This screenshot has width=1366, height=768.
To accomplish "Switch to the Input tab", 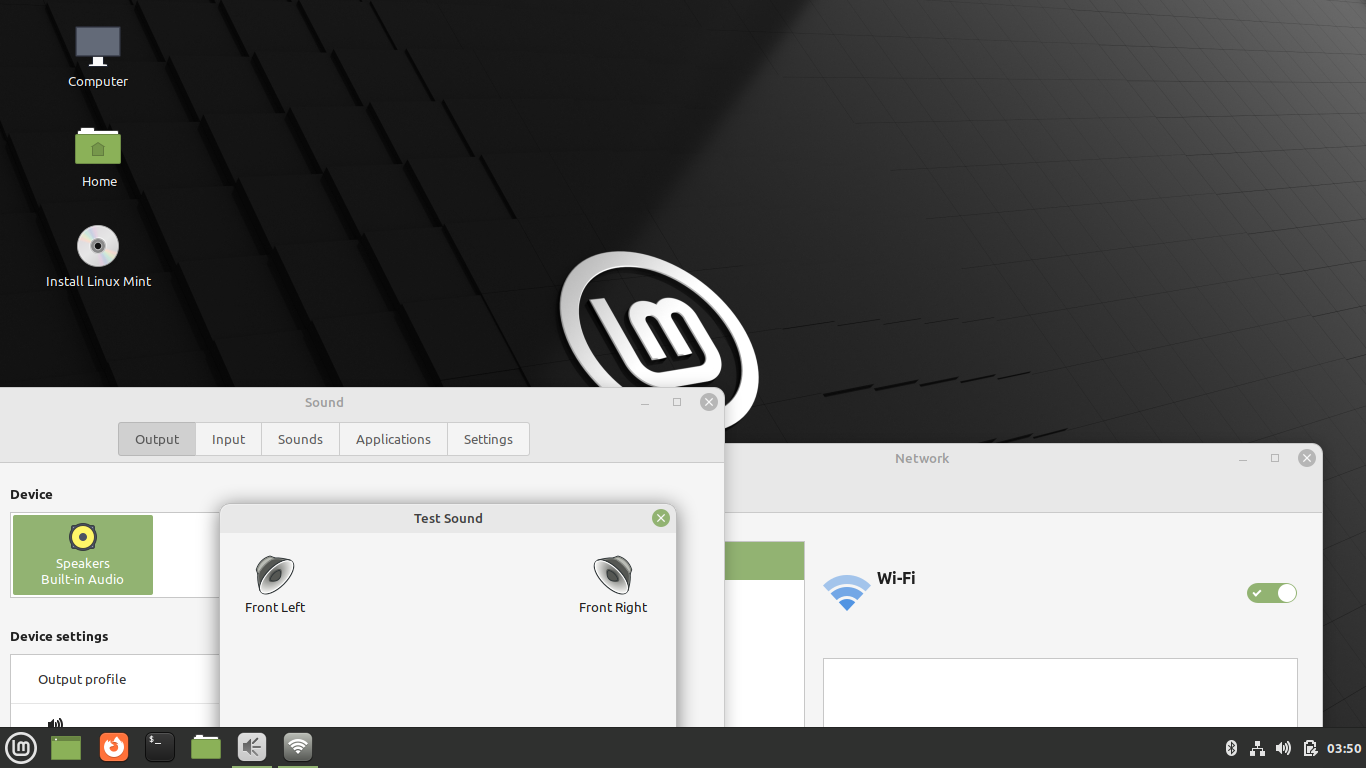I will (228, 439).
